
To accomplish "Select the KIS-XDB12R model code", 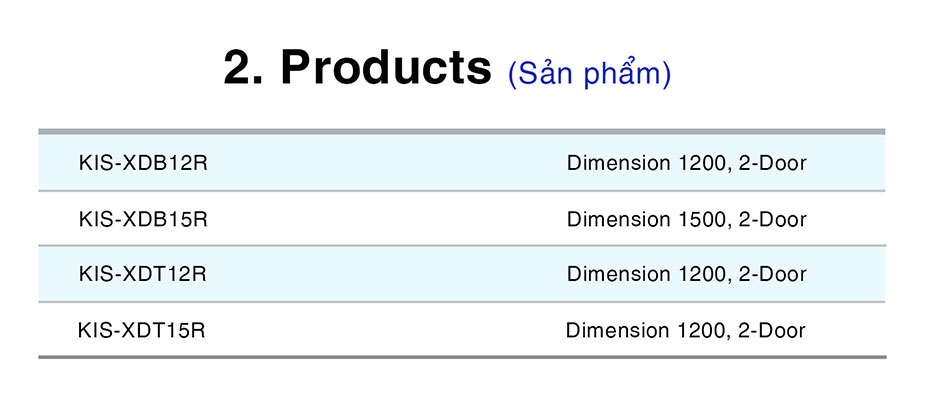I will (x=143, y=163).
